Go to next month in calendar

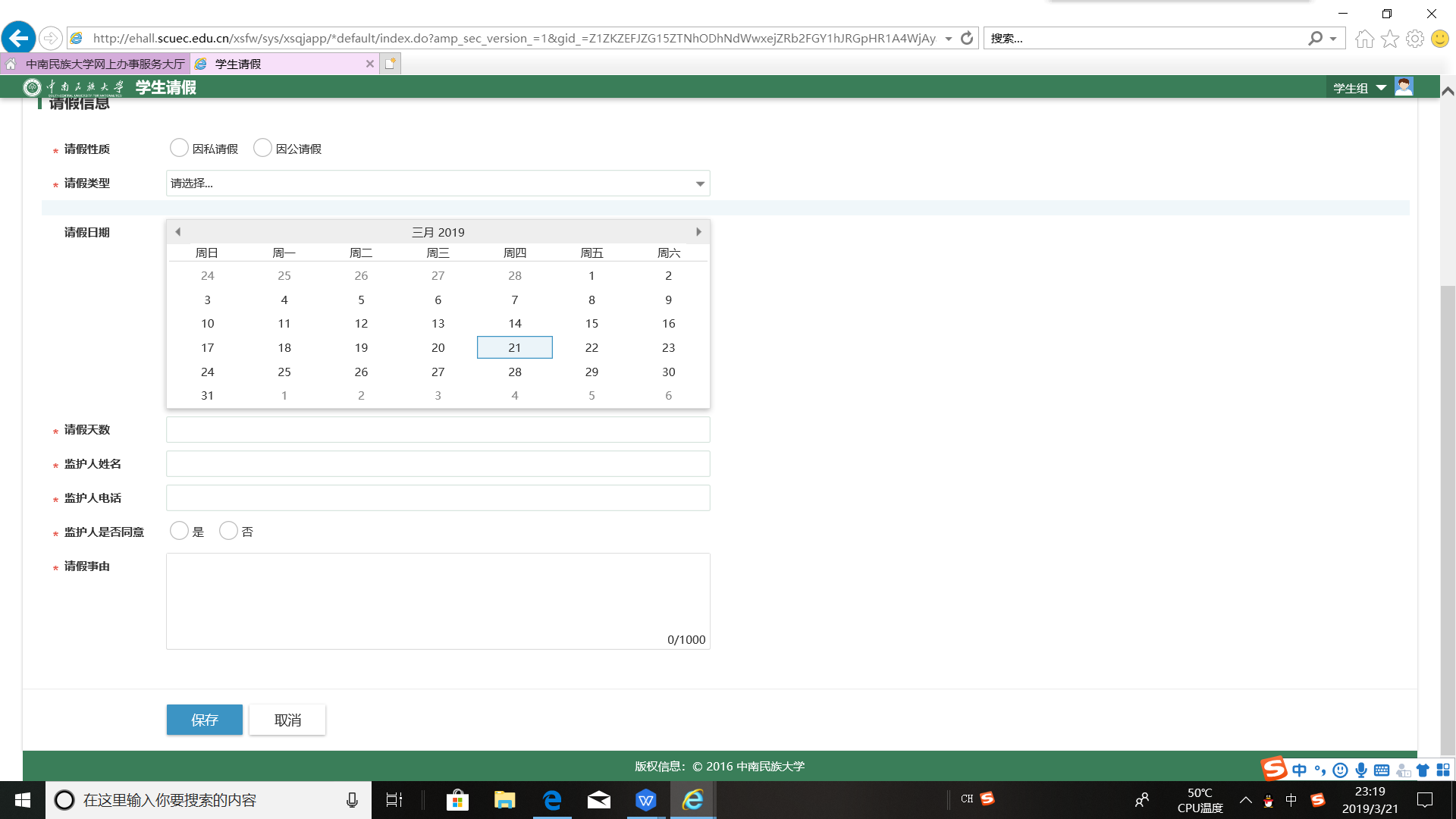698,232
